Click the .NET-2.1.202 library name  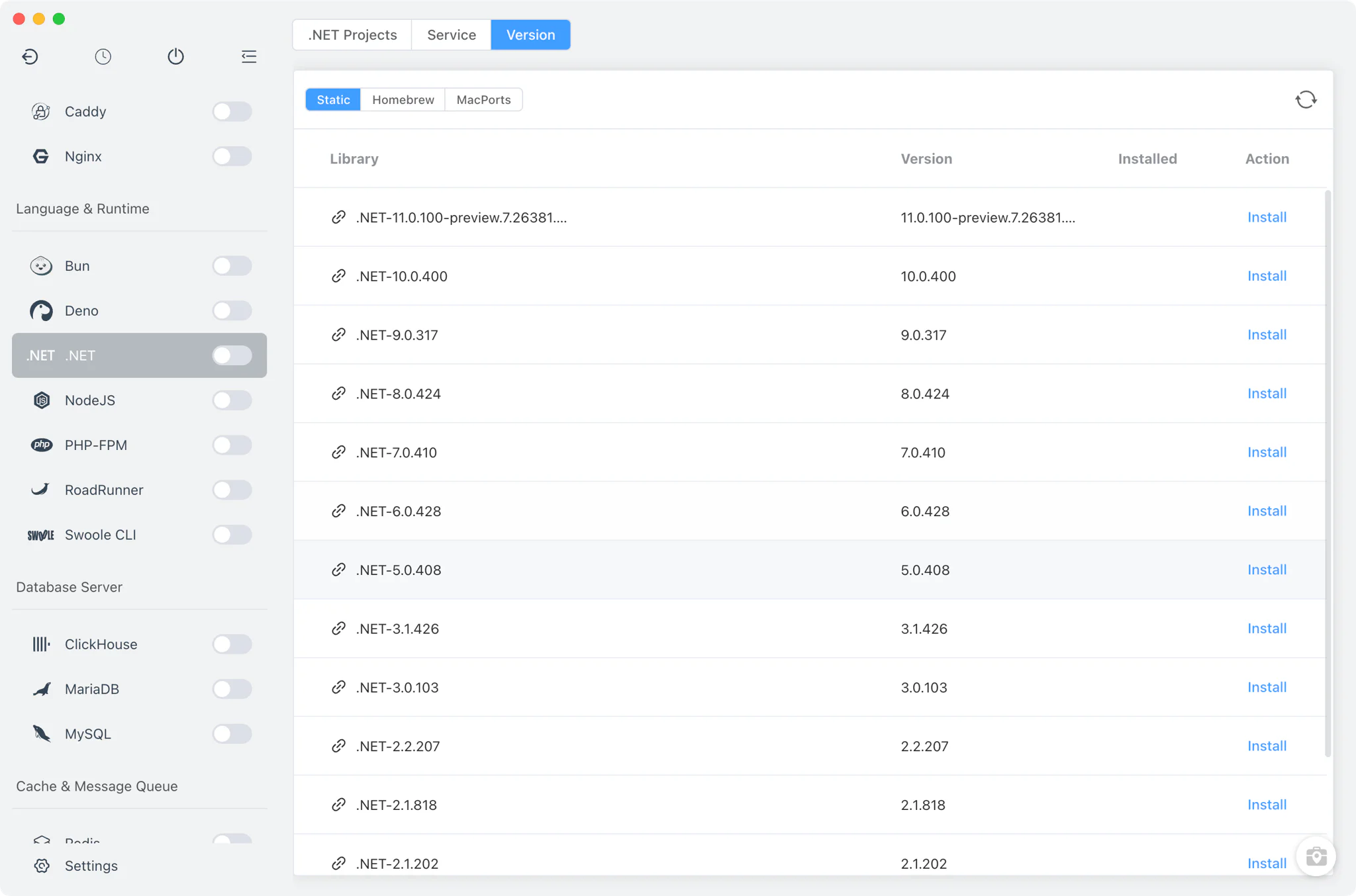(397, 864)
